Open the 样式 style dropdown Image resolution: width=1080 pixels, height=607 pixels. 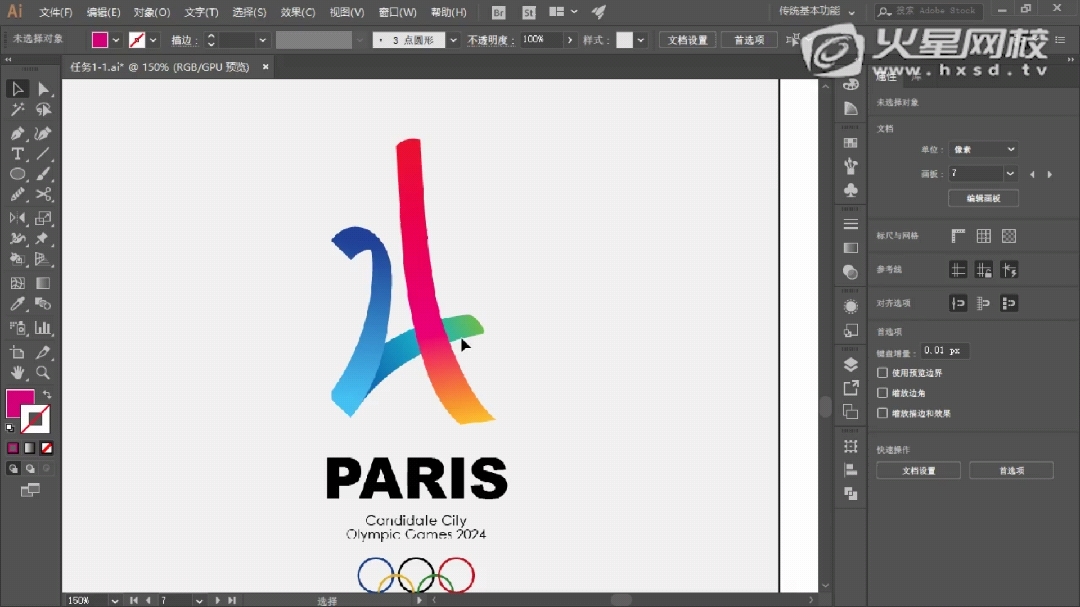[641, 40]
